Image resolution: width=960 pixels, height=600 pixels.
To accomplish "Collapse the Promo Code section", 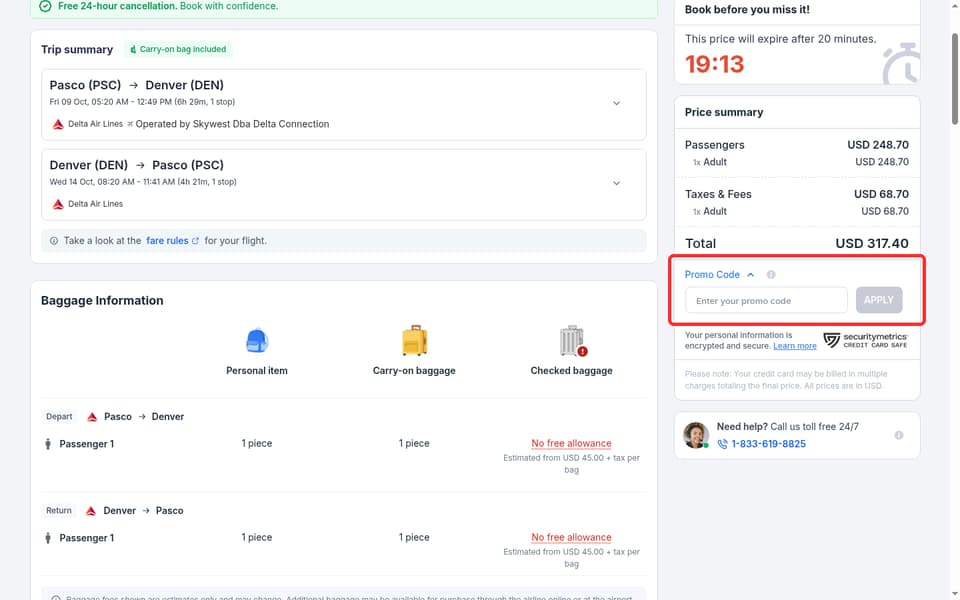I will (x=719, y=274).
